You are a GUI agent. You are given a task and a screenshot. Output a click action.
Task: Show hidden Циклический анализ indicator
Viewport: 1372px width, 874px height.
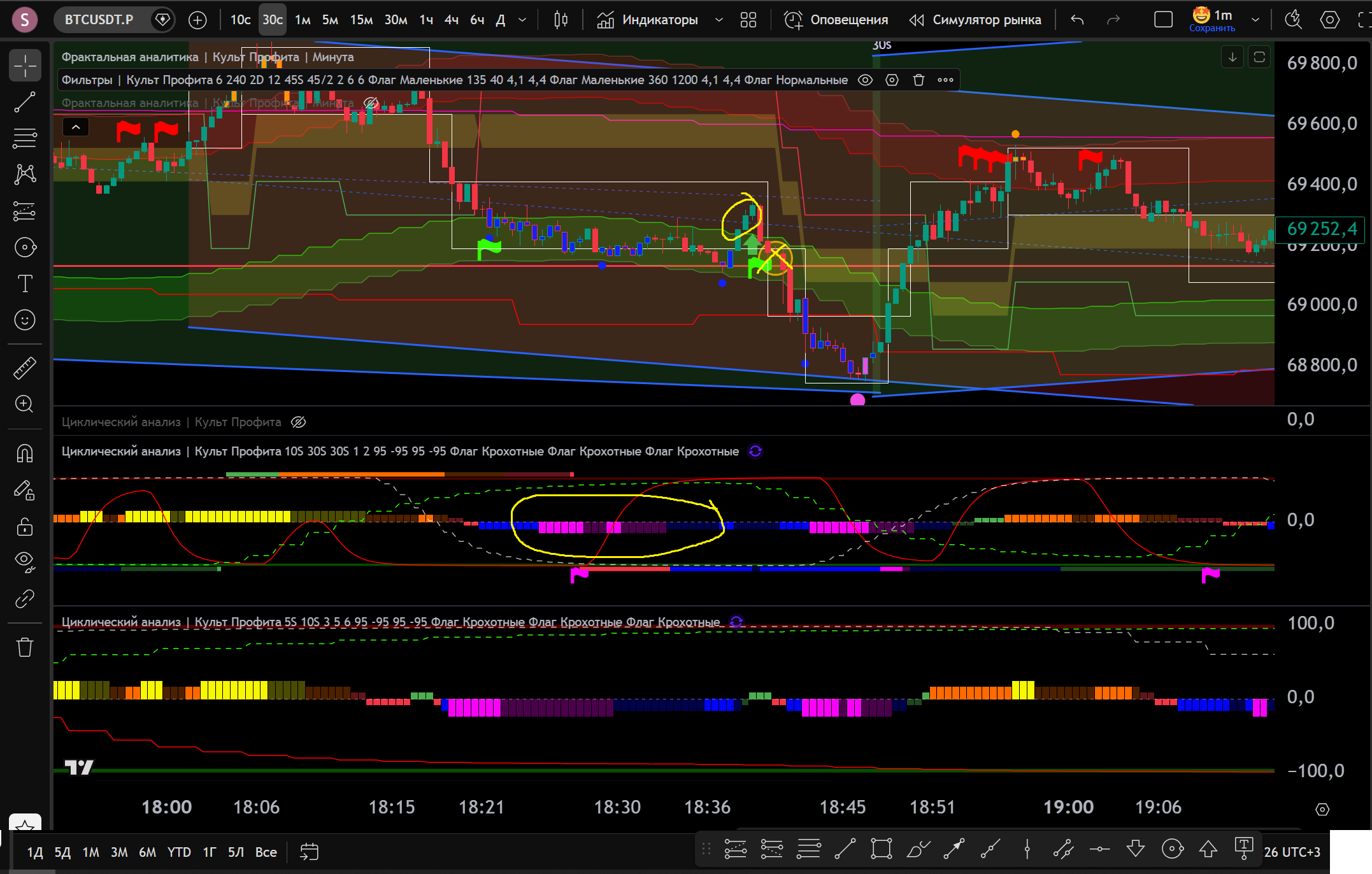pos(299,422)
